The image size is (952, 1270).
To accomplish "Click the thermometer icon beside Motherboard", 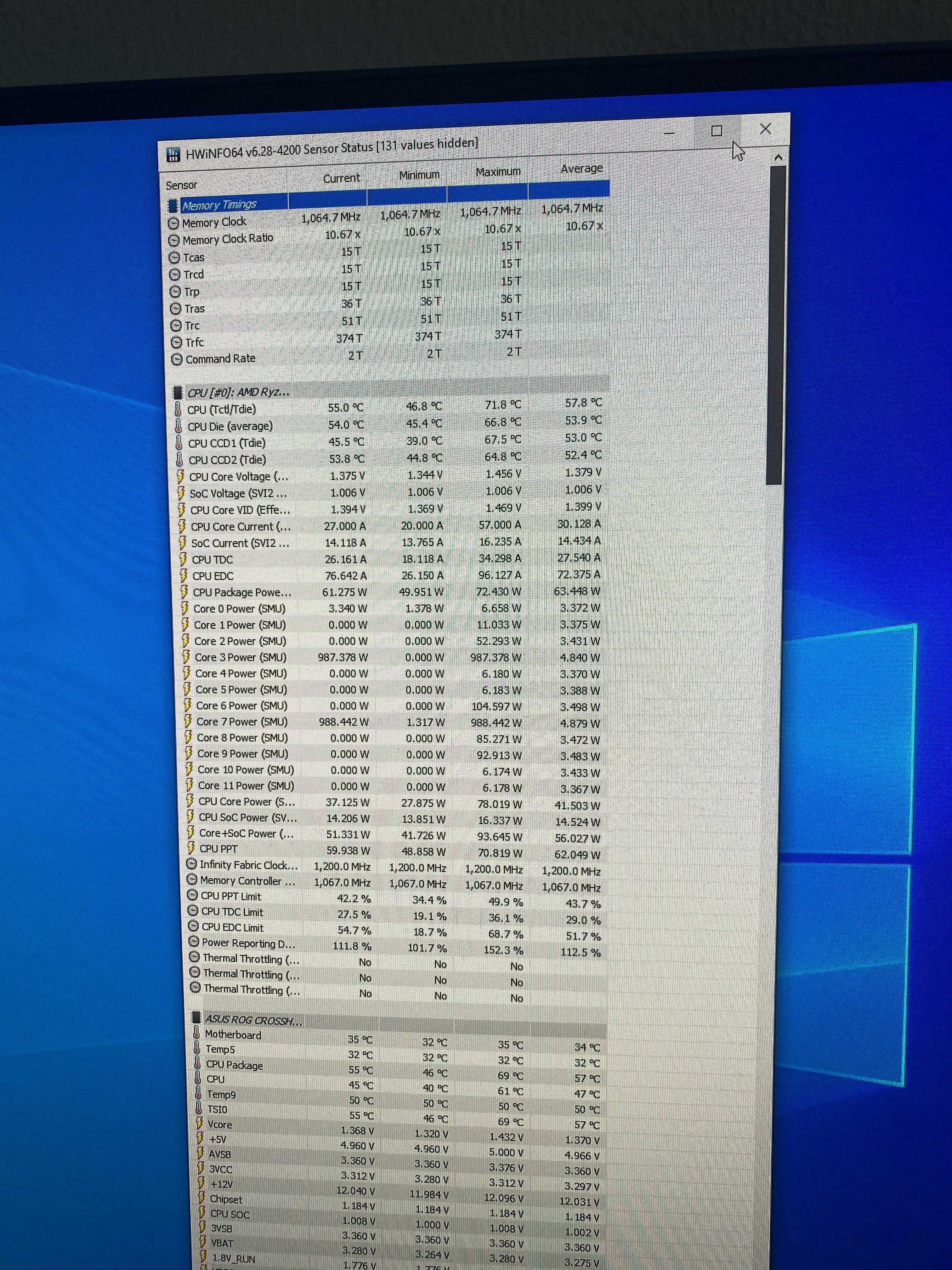I will [197, 1033].
